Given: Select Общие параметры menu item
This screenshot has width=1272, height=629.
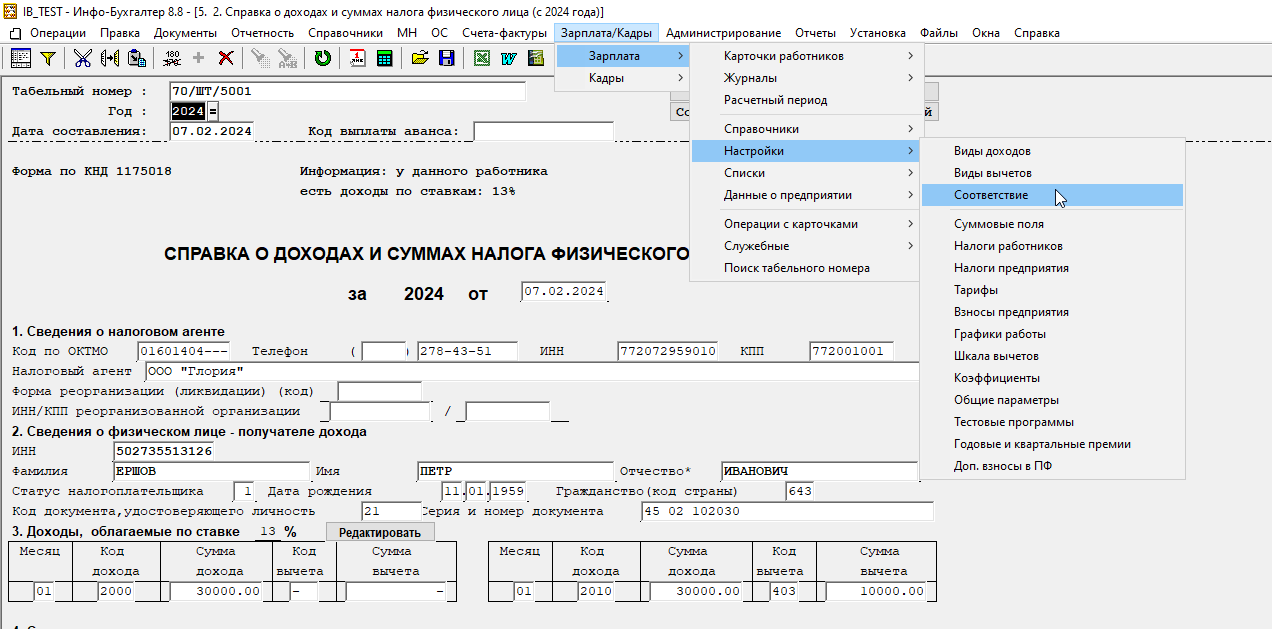Looking at the screenshot, I should (1052, 400).
